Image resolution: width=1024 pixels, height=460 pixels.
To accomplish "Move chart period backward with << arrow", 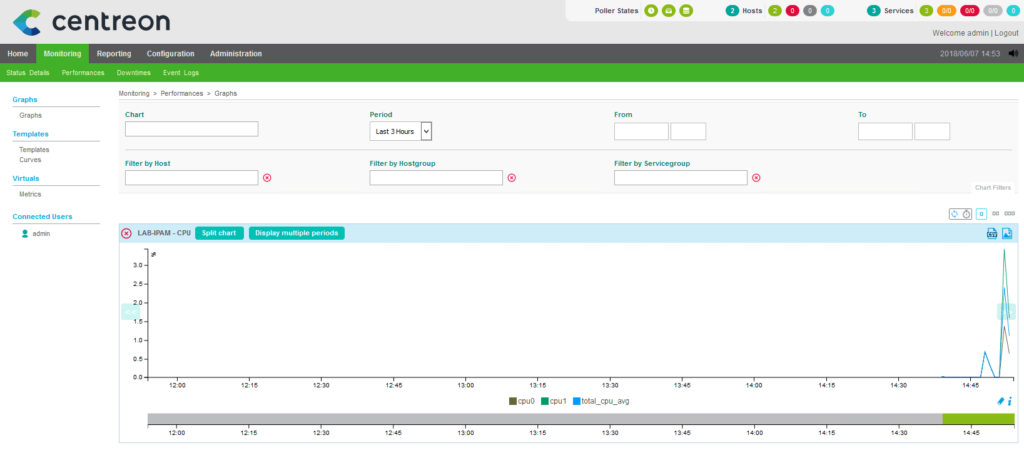I will point(131,312).
